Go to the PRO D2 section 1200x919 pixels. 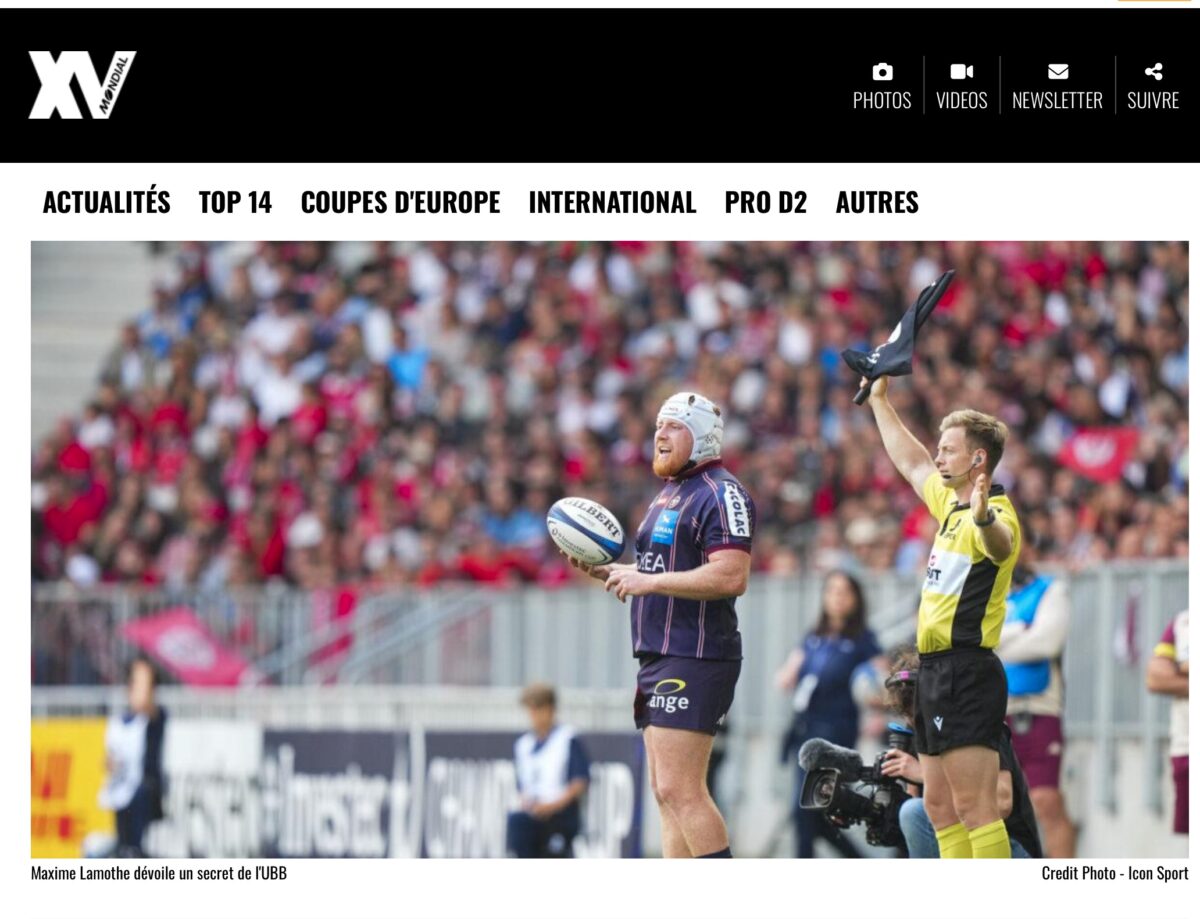(x=766, y=202)
